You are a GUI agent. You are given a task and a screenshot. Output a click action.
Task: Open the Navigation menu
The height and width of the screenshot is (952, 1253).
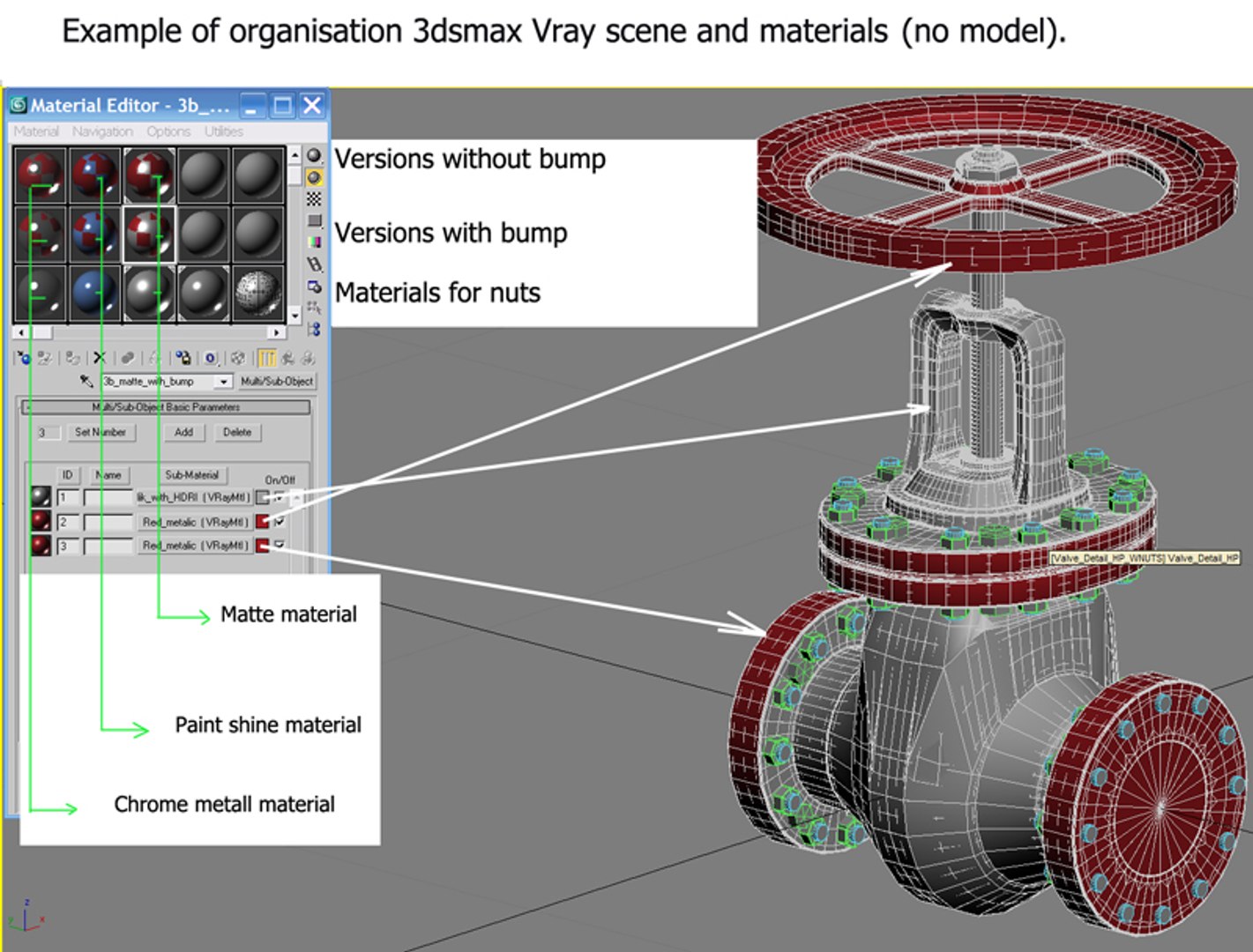point(102,131)
